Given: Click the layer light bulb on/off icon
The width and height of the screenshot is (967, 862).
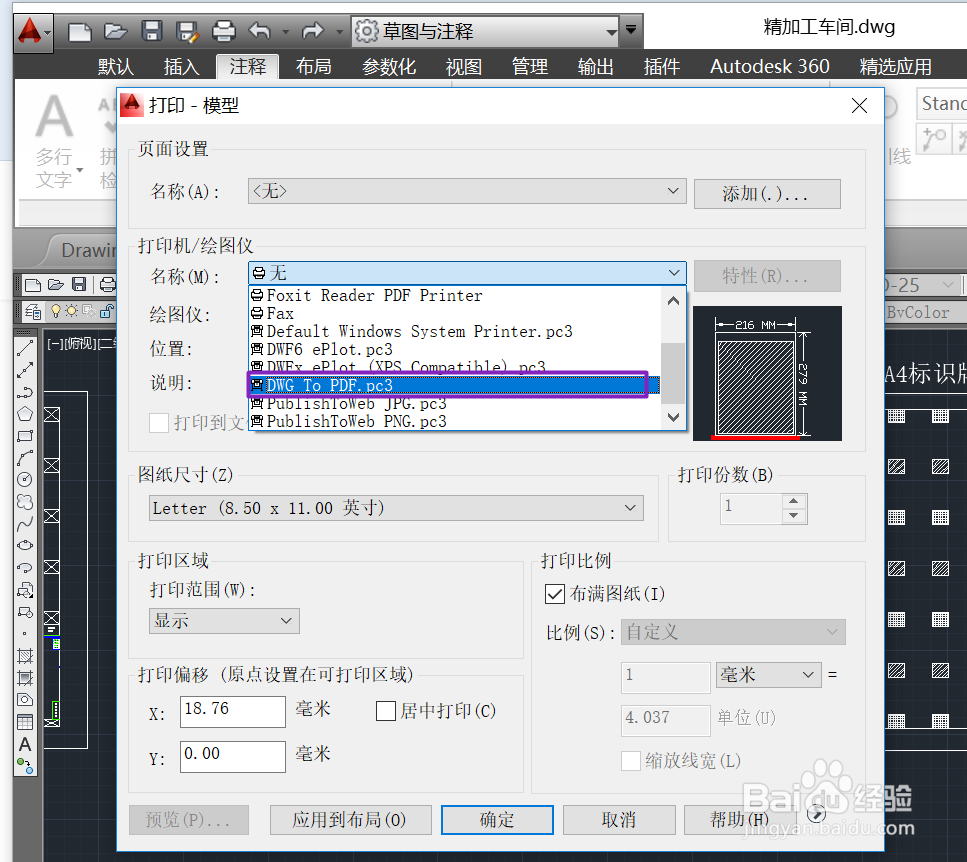Looking at the screenshot, I should (56, 311).
